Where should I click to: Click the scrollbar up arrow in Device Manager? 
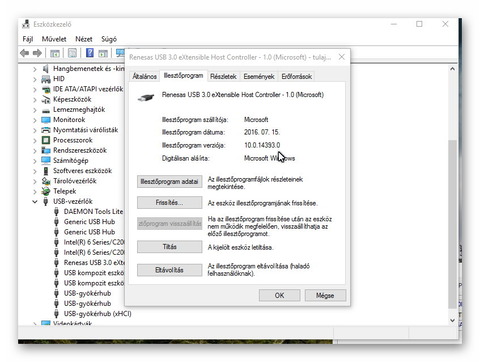(452, 69)
